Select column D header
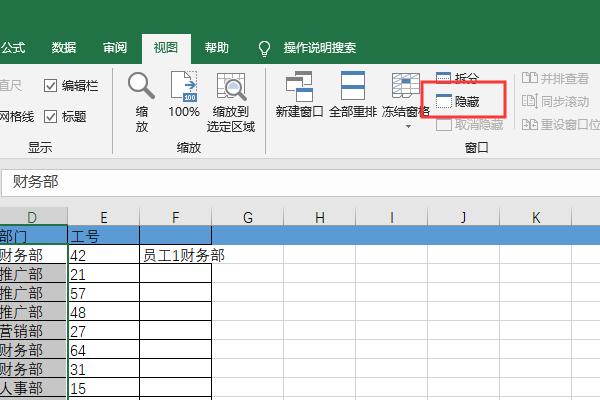600x400 pixels. [33, 217]
